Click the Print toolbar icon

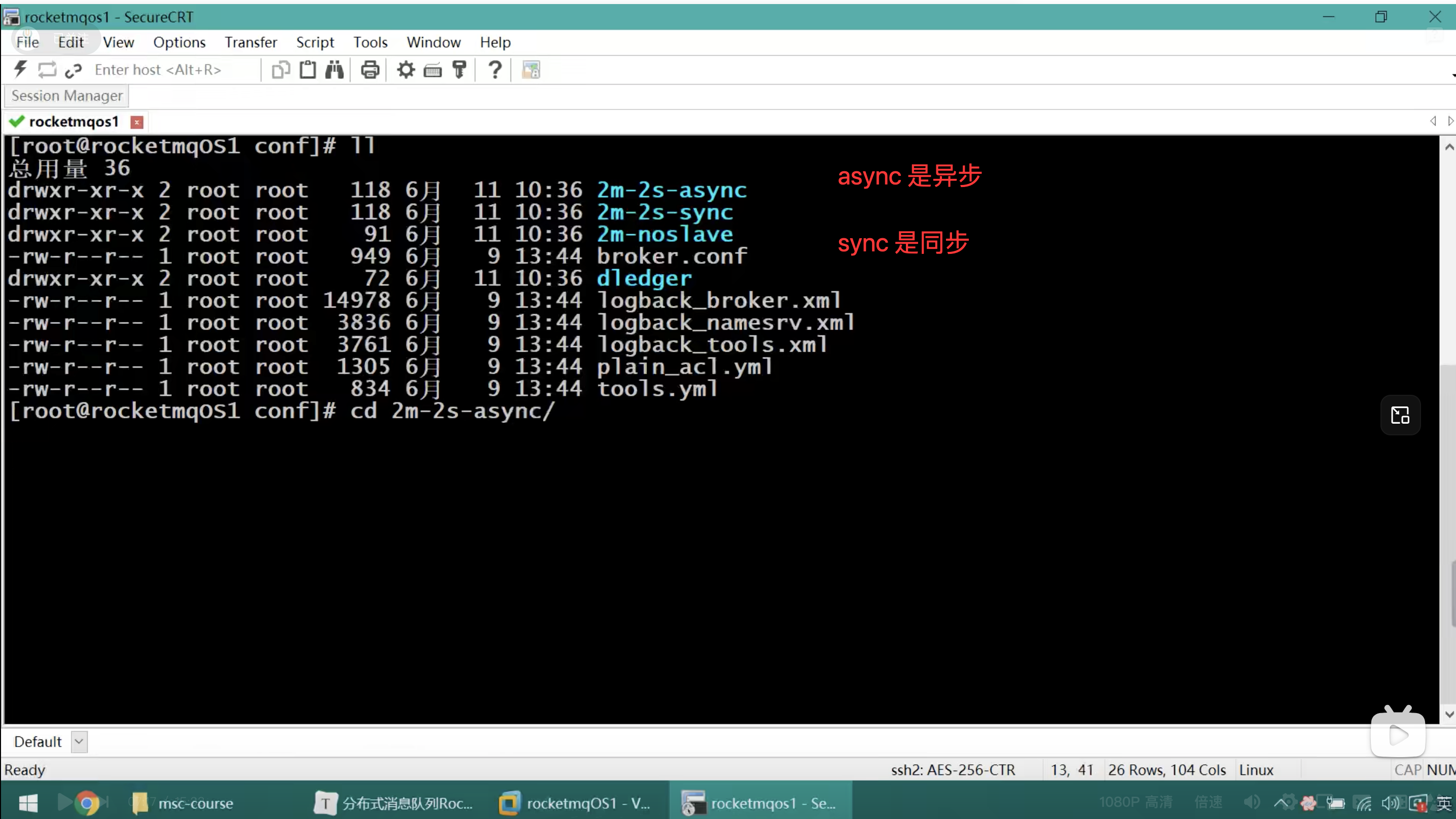370,69
